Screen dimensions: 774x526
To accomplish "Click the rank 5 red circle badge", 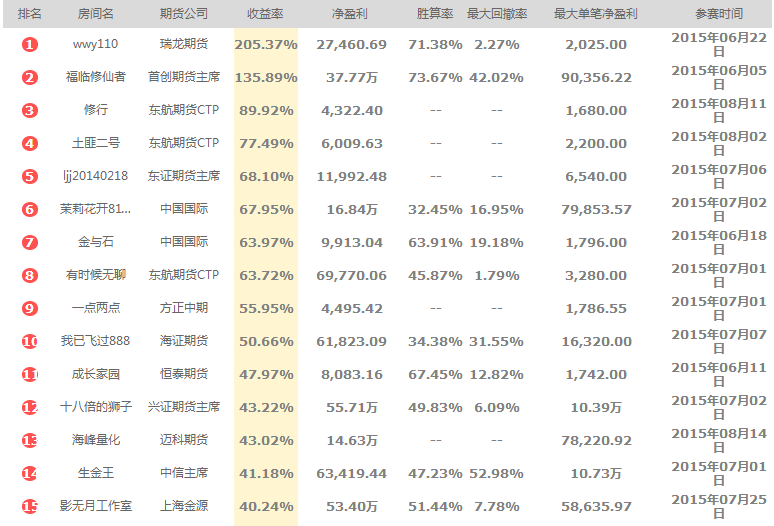I will (30, 177).
